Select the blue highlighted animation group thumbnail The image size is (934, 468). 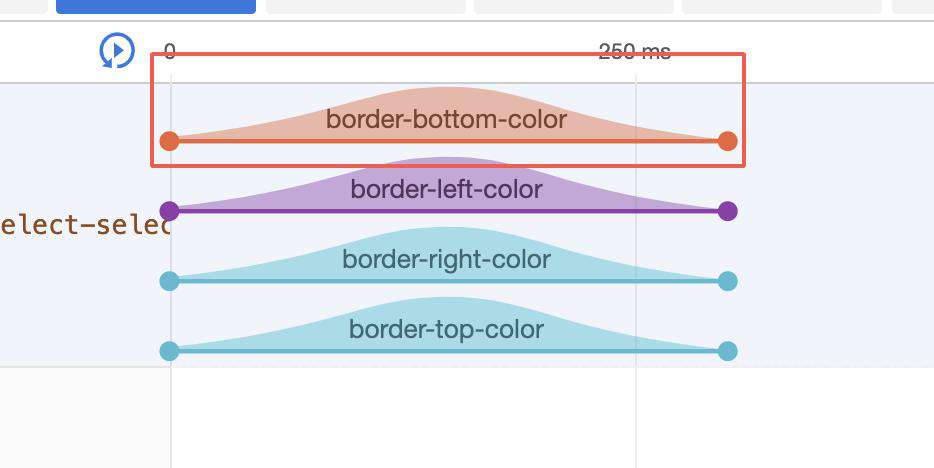coord(156,7)
